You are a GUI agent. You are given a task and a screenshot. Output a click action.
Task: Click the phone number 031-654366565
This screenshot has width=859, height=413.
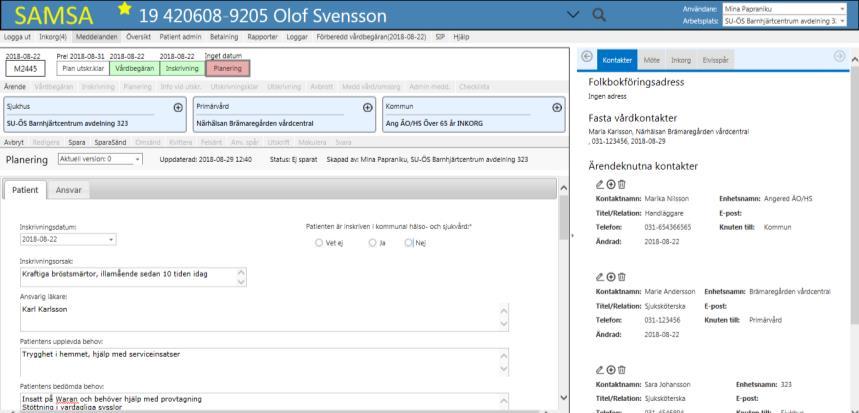(x=668, y=227)
